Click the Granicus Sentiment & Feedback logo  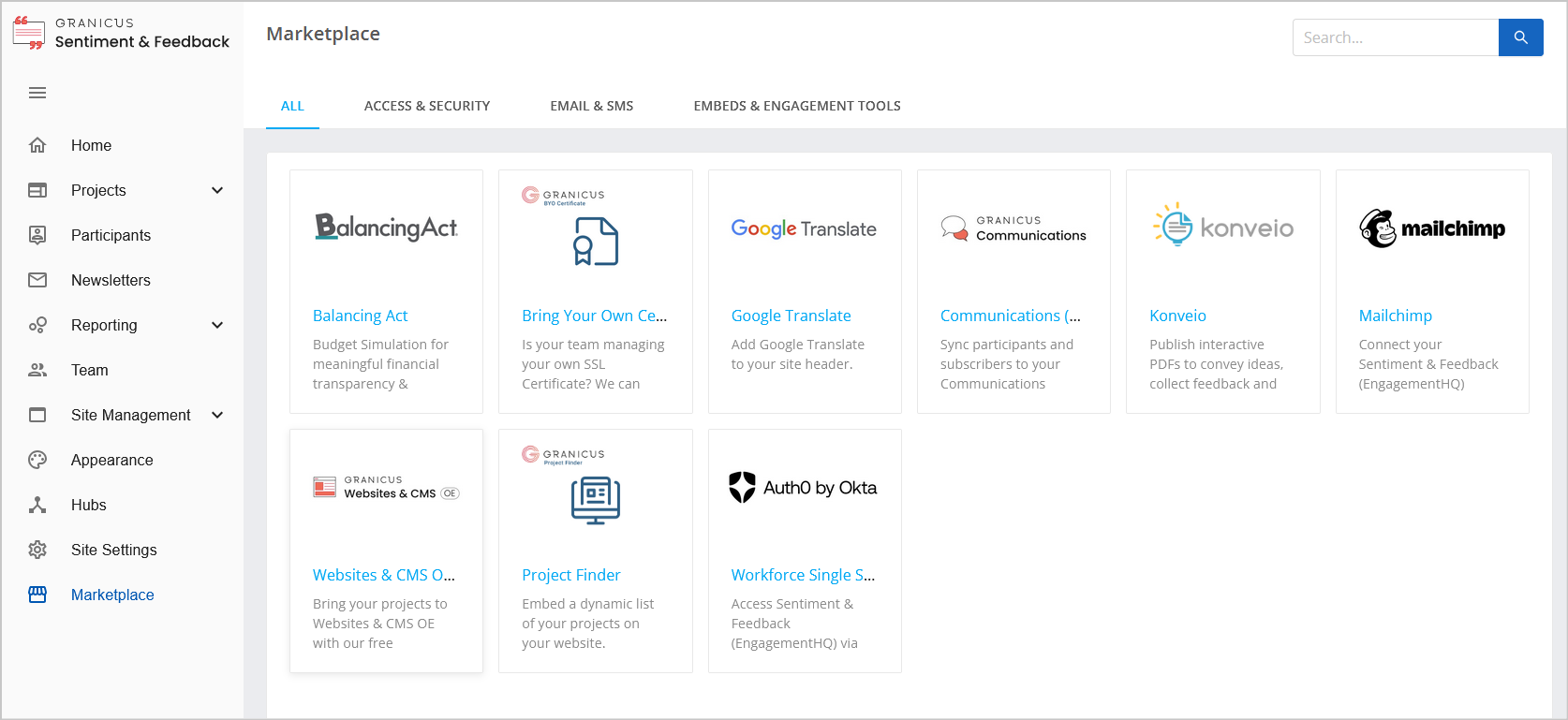[x=121, y=33]
